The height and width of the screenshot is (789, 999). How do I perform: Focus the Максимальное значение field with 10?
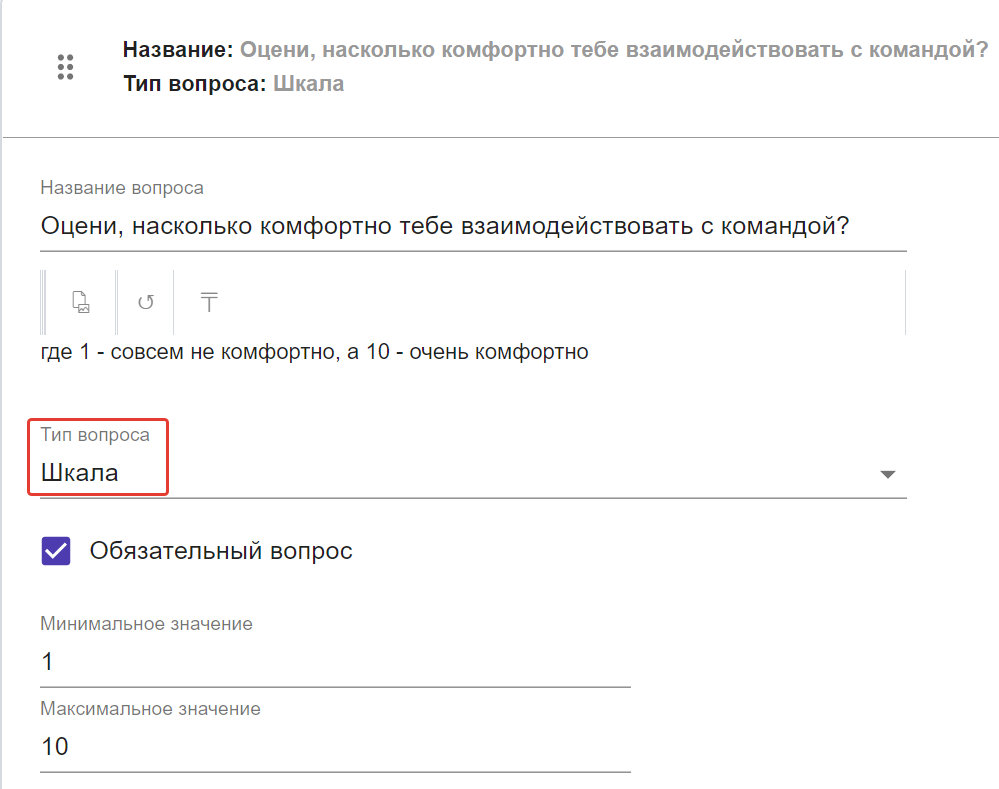(x=335, y=746)
